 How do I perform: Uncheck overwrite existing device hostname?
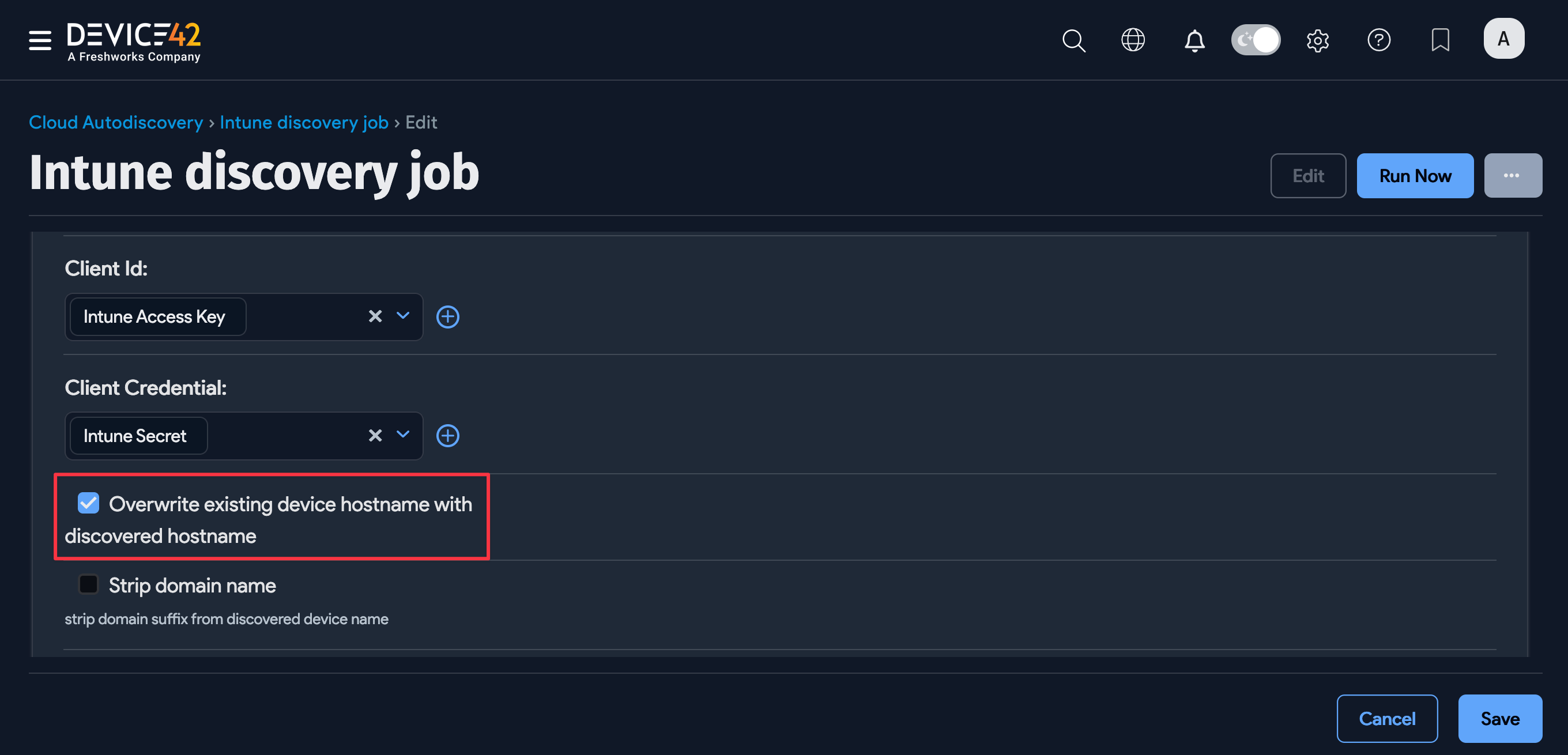tap(89, 503)
